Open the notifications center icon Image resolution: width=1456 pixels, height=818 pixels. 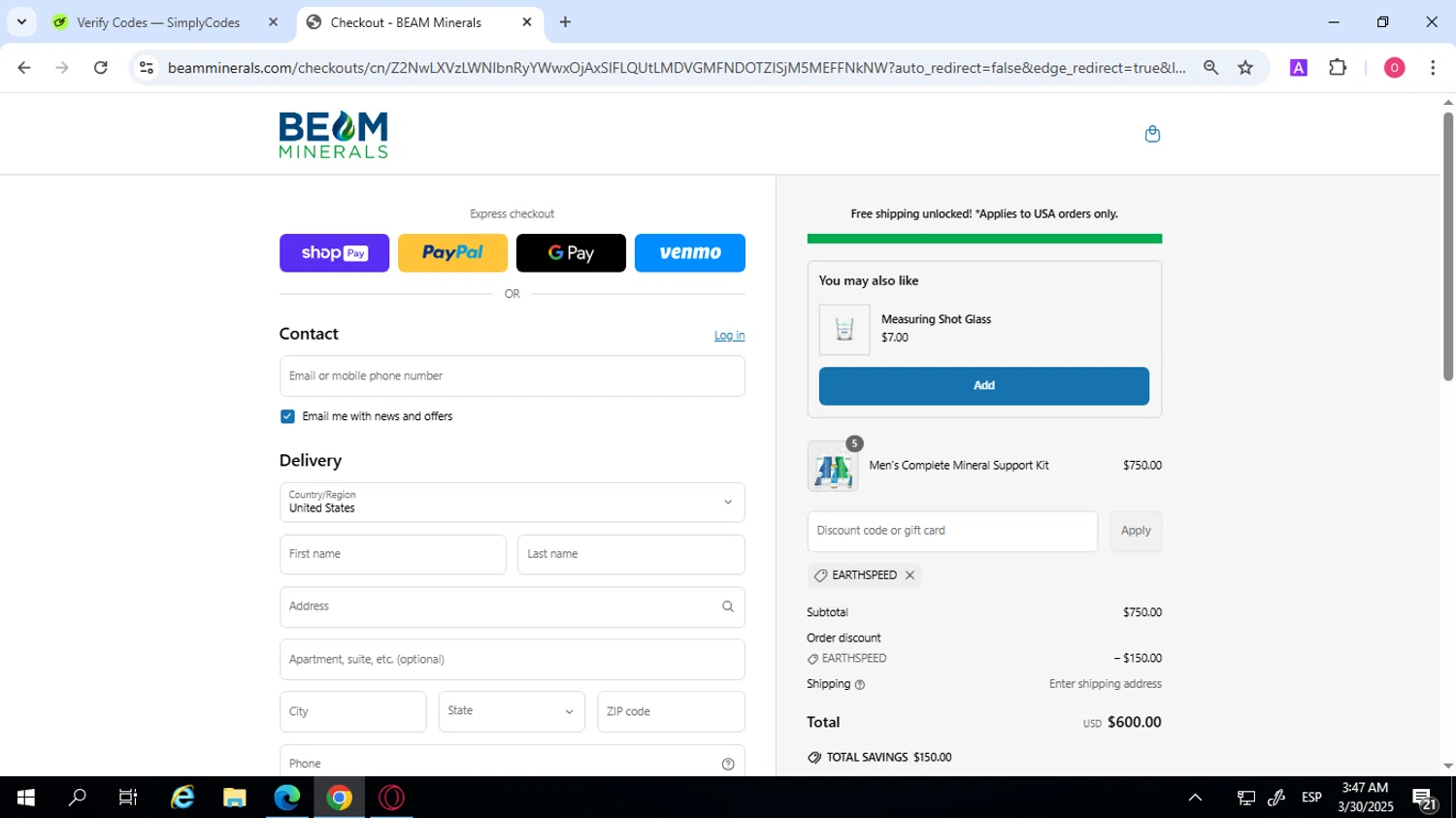[x=1425, y=799]
